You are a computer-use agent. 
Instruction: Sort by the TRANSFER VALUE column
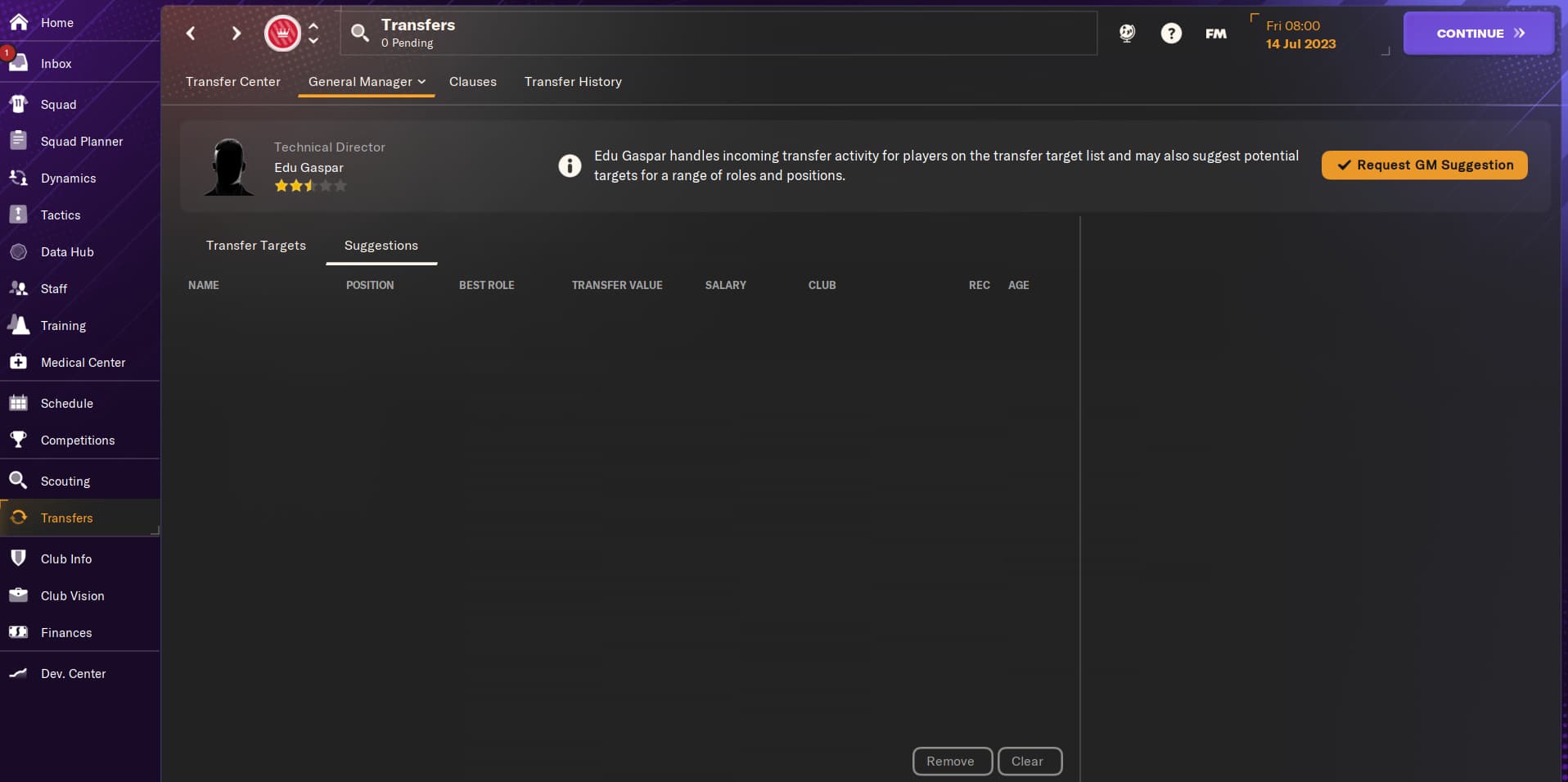pyautogui.click(x=617, y=285)
